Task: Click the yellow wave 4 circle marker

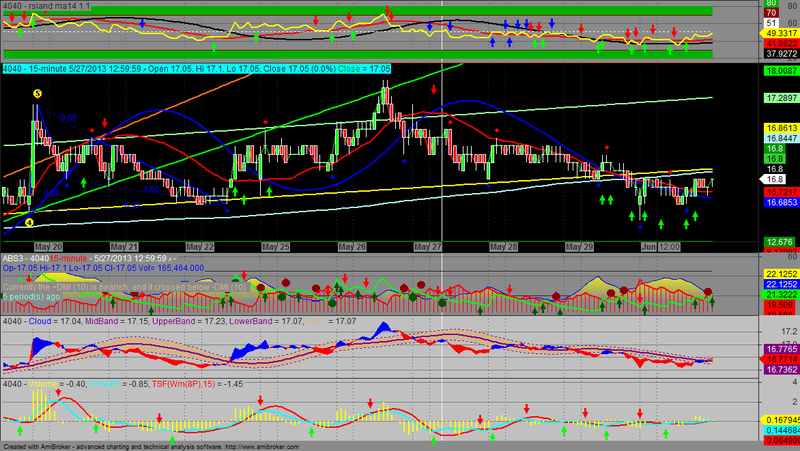Action: coord(29,222)
